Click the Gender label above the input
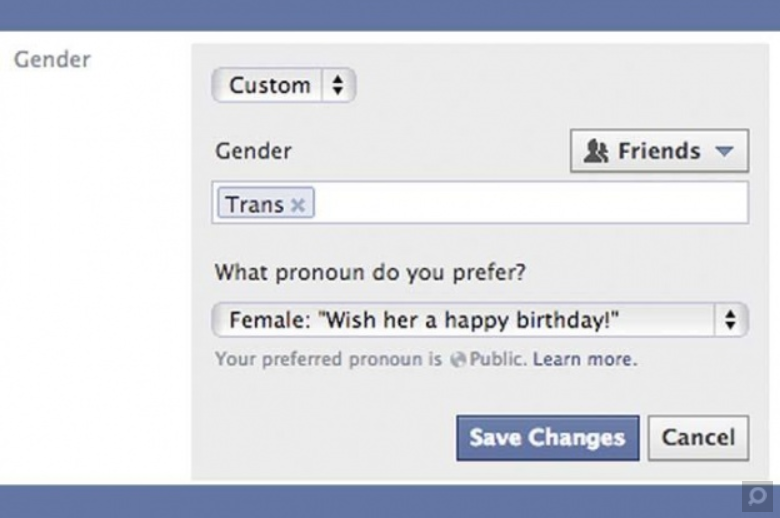The height and width of the screenshot is (518, 780). point(254,152)
